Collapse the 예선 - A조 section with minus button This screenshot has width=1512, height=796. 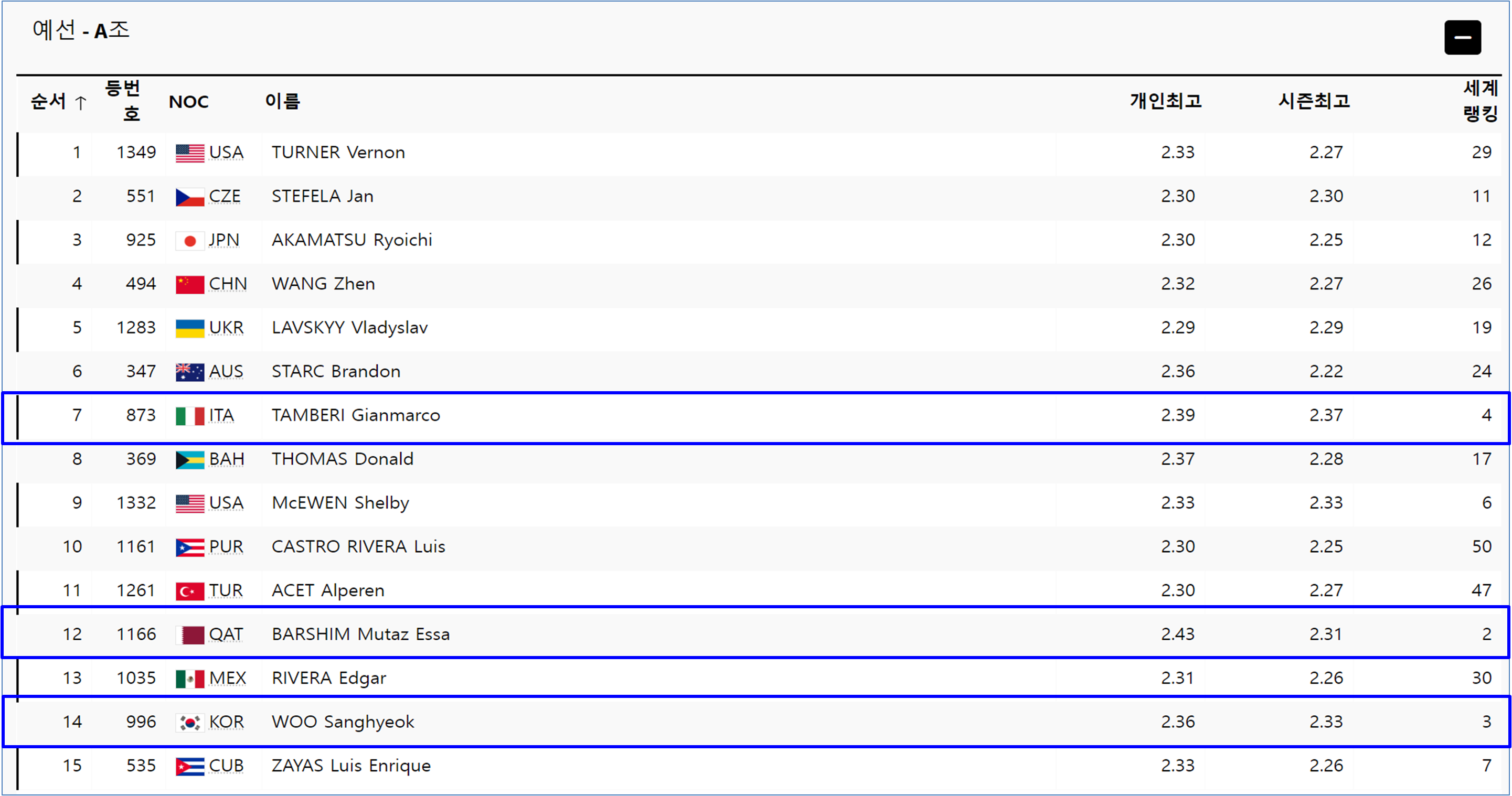click(x=1462, y=38)
